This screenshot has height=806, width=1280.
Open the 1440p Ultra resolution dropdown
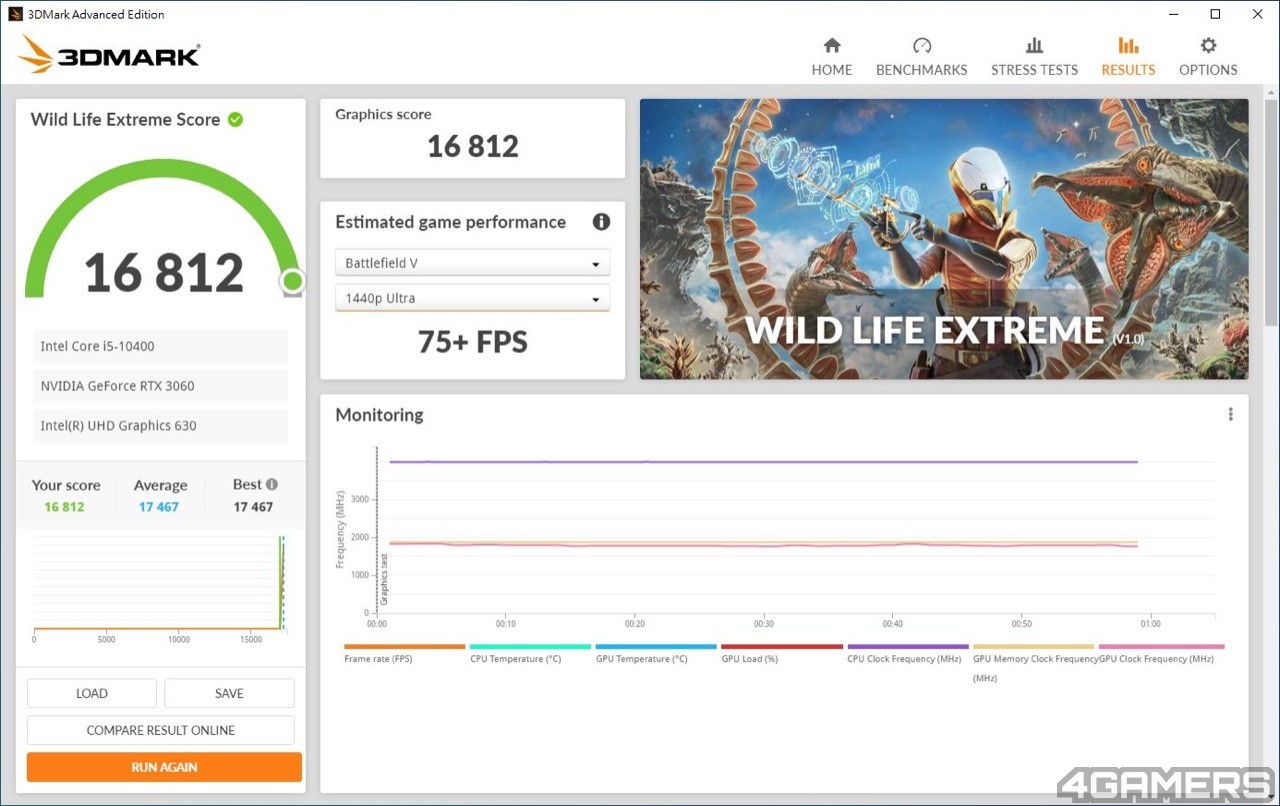[x=472, y=298]
